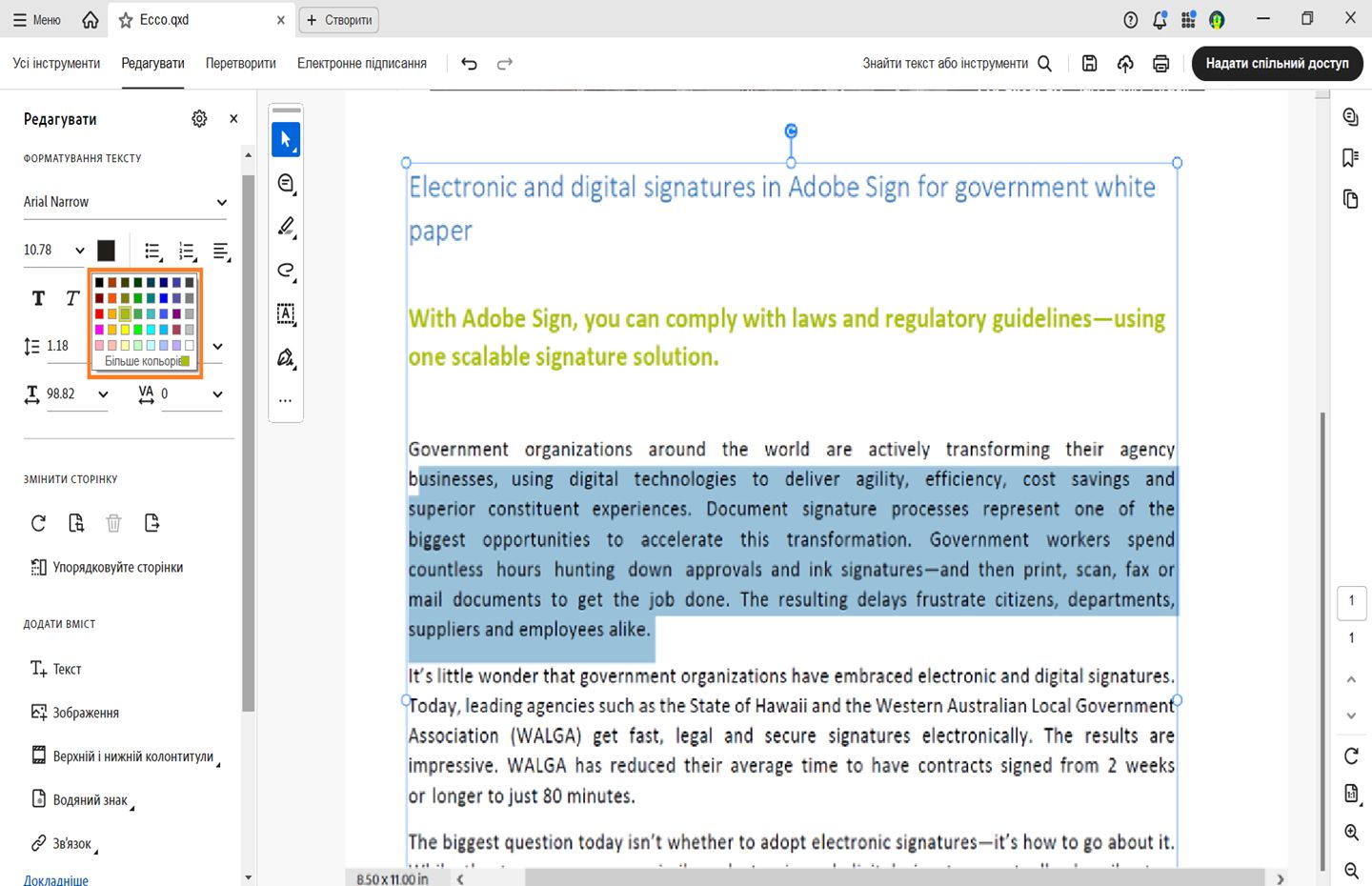Switch to the Ecco.qxd tab
Image resolution: width=1372 pixels, height=886 pixels.
[x=200, y=20]
